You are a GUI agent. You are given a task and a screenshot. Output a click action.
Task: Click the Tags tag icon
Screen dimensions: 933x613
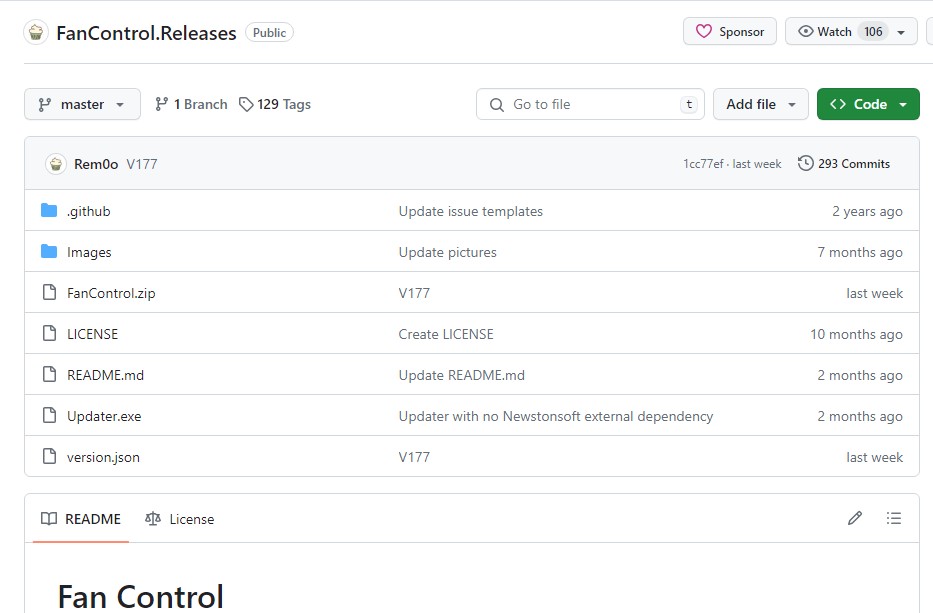246,104
